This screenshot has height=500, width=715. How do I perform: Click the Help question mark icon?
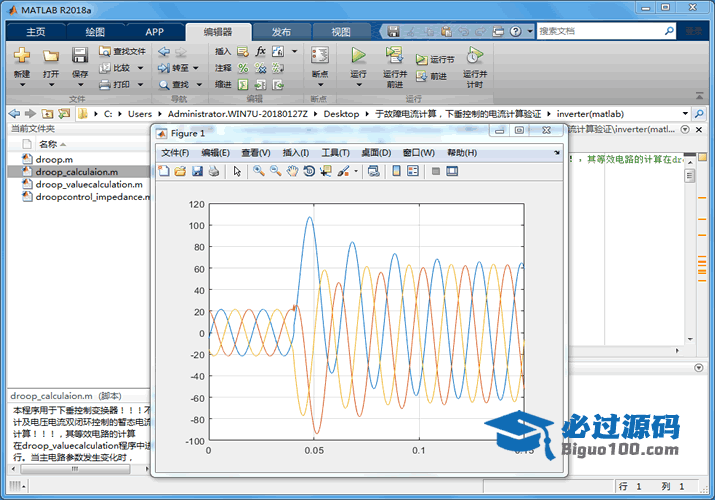point(515,31)
